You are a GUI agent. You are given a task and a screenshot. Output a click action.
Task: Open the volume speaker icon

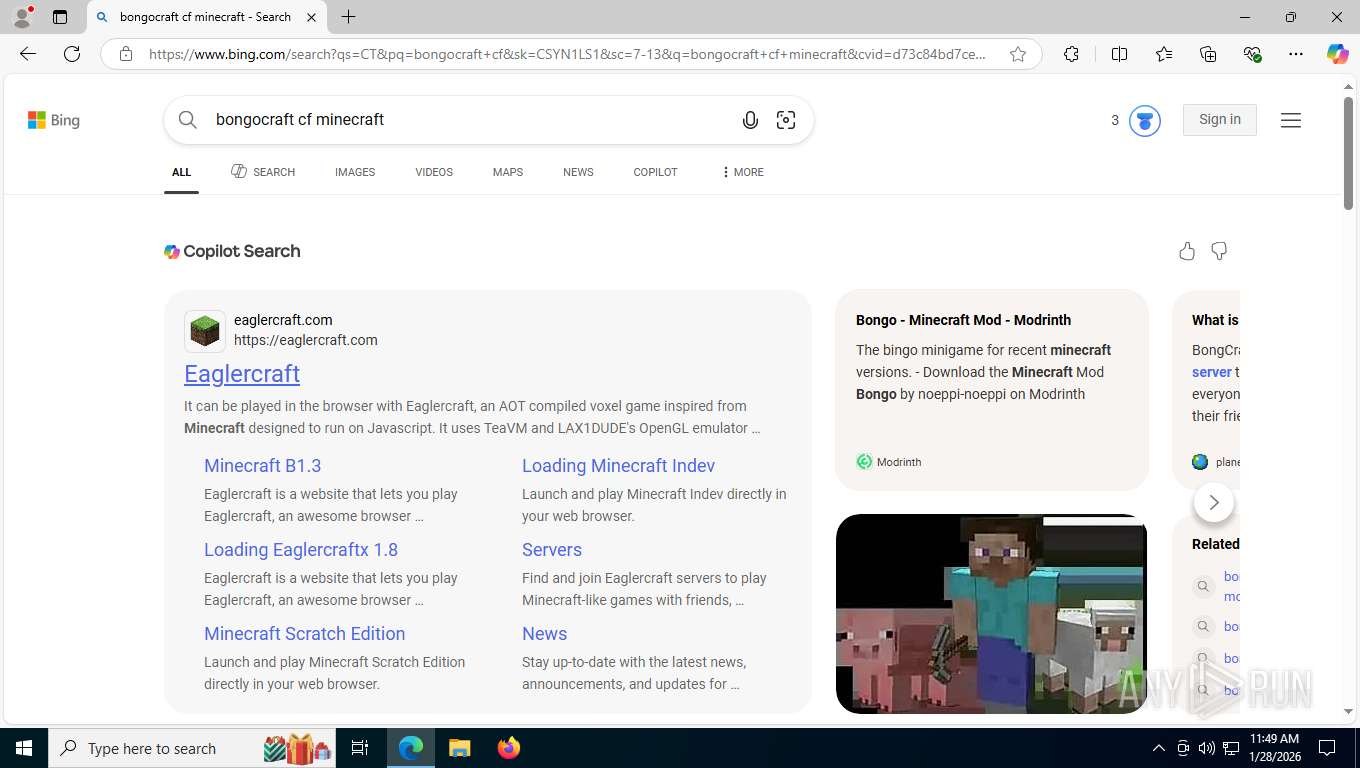pyautogui.click(x=1207, y=748)
